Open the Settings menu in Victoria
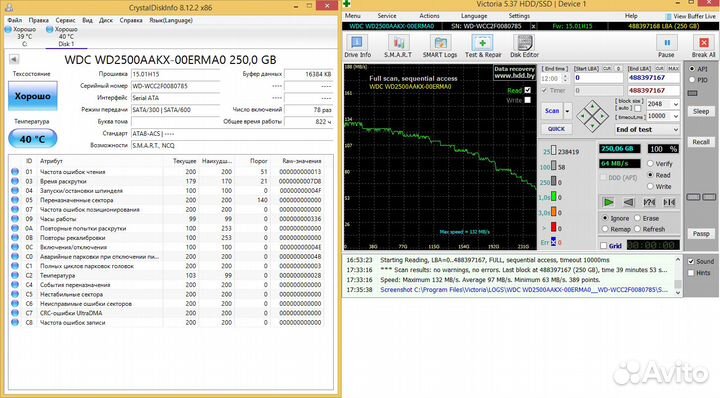Viewport: 720px width, 398px height. pos(519,16)
